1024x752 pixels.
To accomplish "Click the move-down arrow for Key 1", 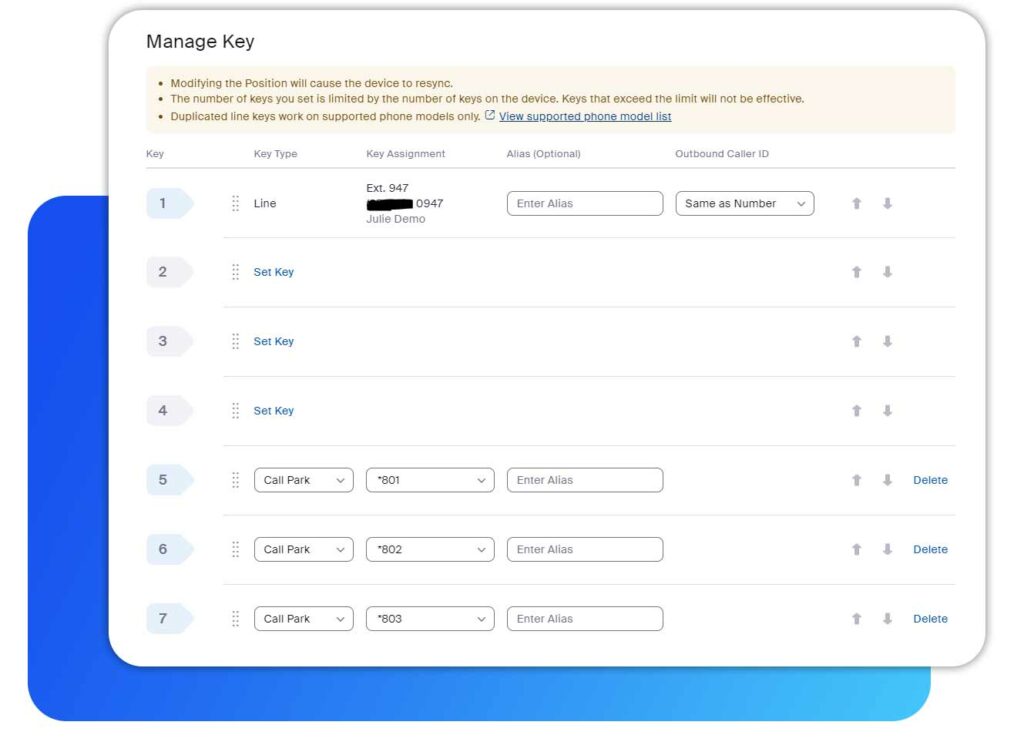I will click(889, 203).
